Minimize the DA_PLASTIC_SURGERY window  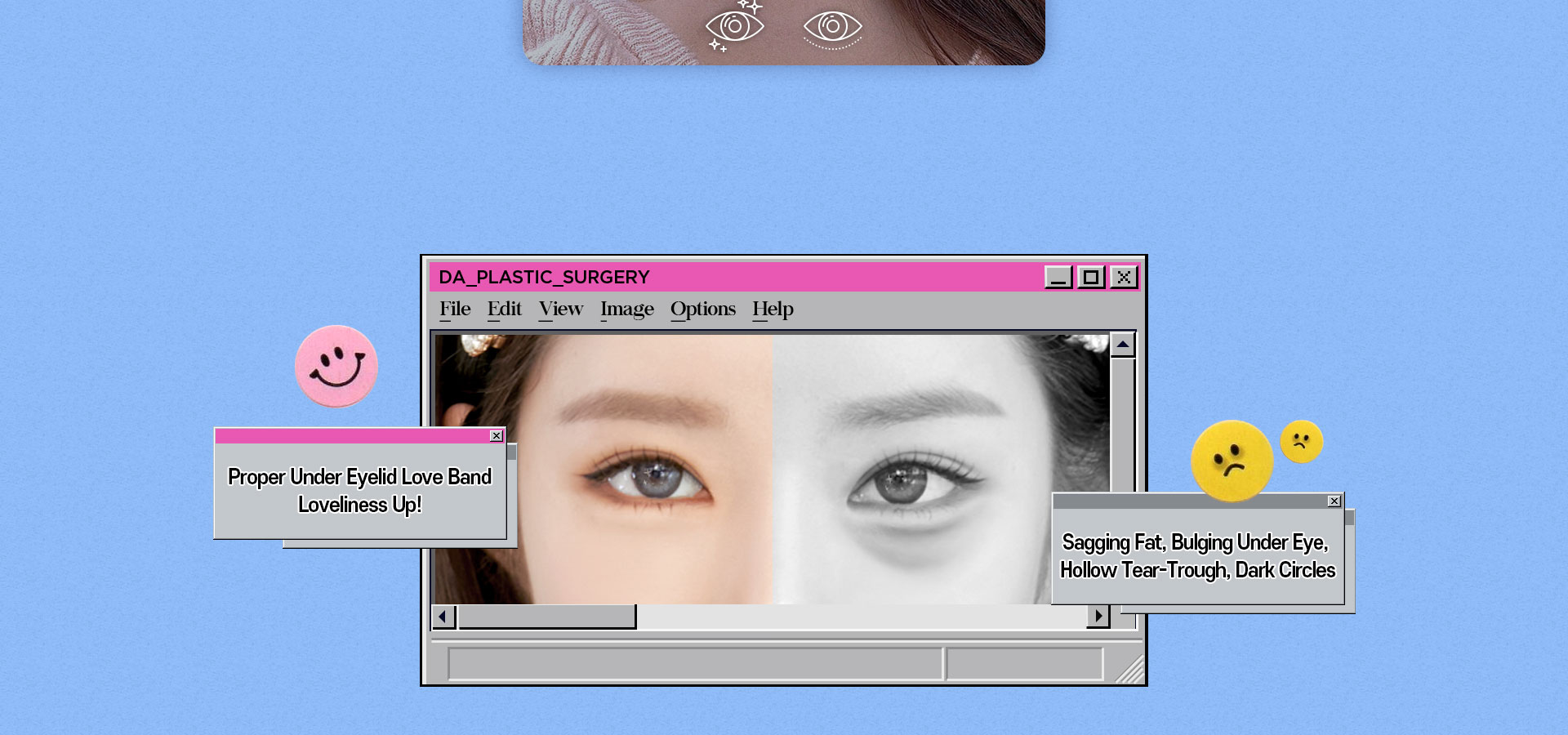coord(1058,278)
